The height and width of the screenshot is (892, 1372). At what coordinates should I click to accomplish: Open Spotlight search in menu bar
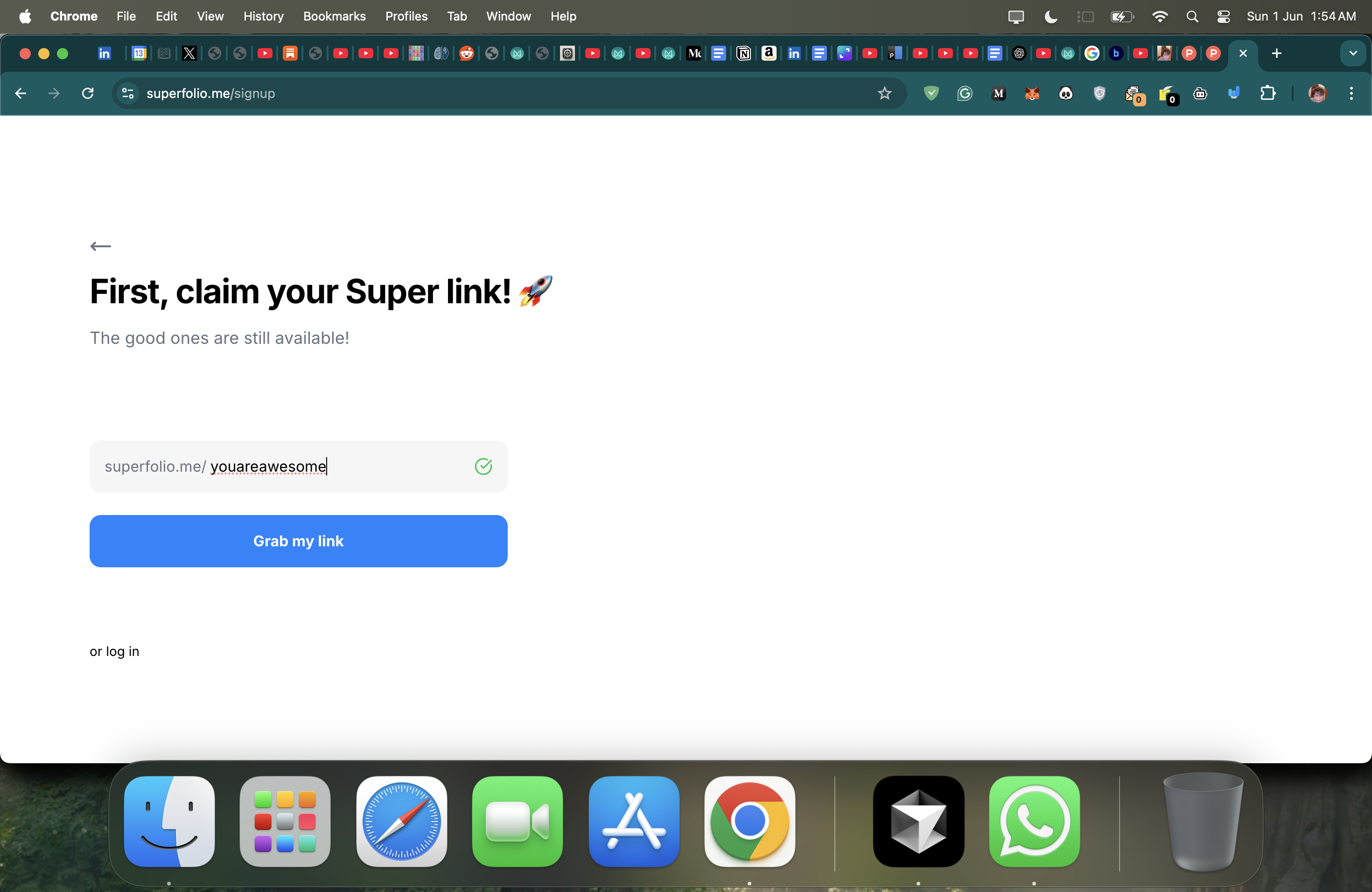tap(1192, 17)
